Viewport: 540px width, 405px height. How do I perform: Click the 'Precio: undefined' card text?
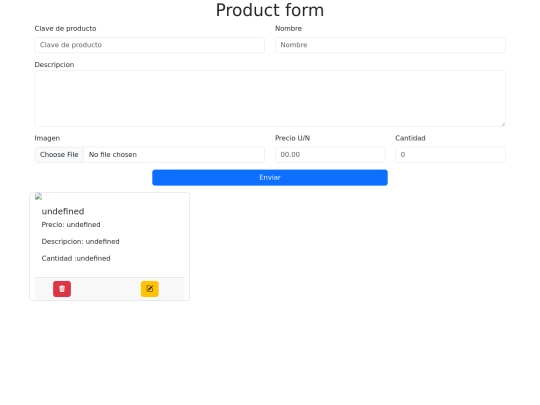point(71,225)
